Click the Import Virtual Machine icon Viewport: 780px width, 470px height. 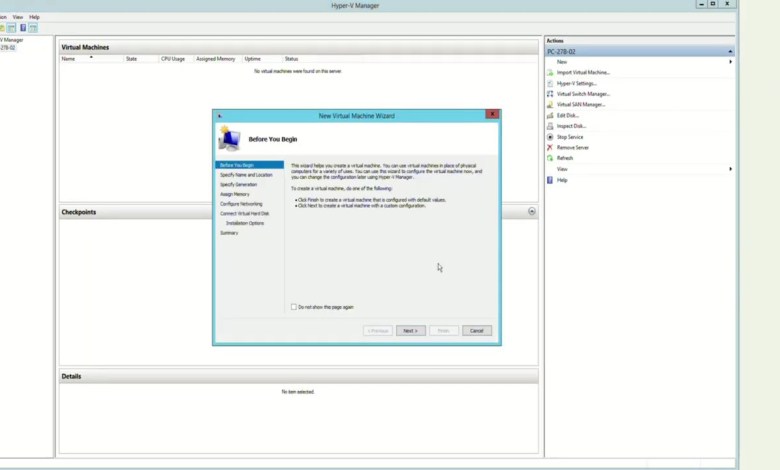pyautogui.click(x=550, y=73)
